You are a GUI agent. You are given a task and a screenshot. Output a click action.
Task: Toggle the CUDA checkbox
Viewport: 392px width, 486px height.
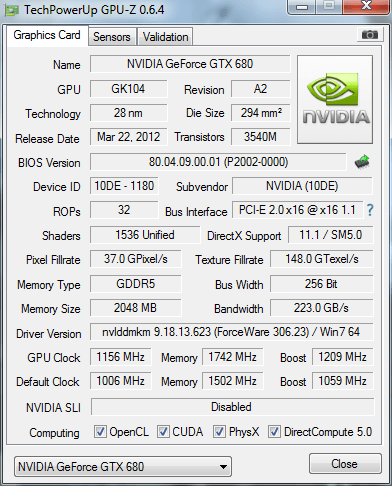(x=163, y=432)
